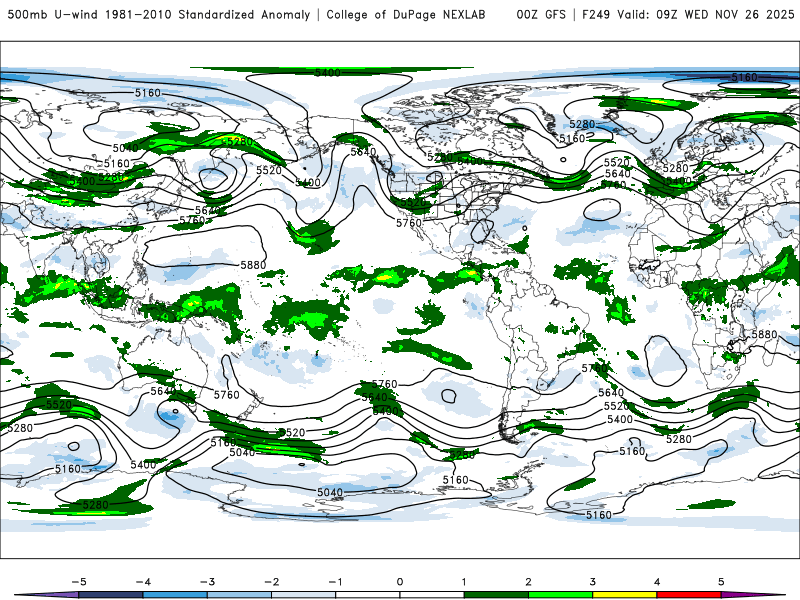The height and width of the screenshot is (600, 800).
Task: Click the navy -5 to -4 colorbar segment
Action: tap(111, 595)
